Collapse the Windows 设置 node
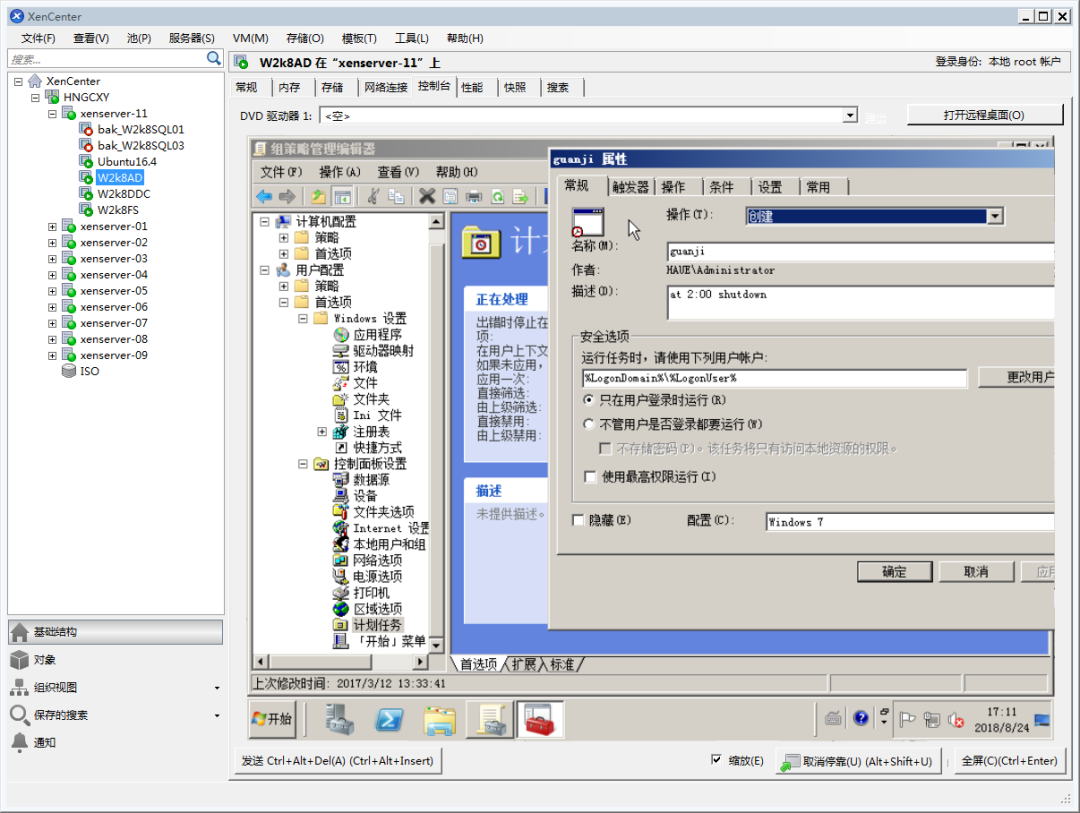The image size is (1080, 813). pyautogui.click(x=303, y=318)
